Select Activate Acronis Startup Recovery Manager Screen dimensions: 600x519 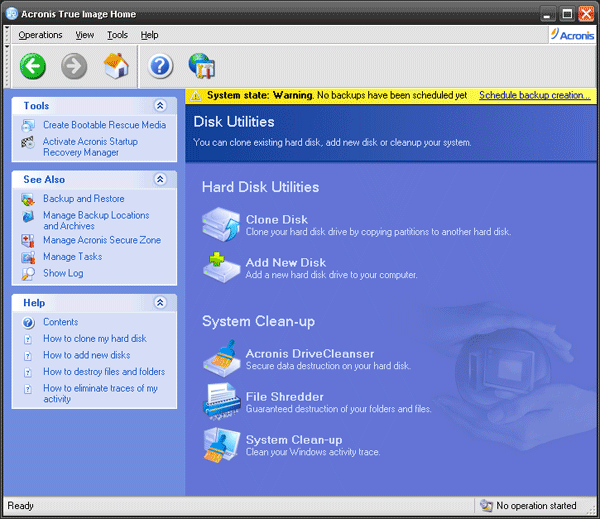[90, 147]
